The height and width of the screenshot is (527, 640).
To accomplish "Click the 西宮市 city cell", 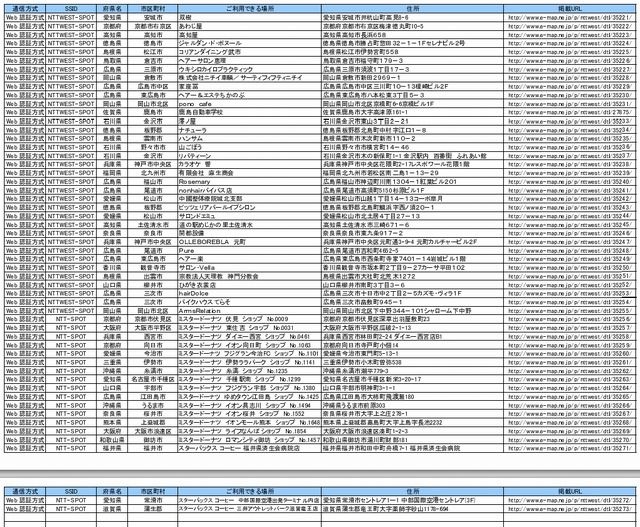I will click(153, 337).
